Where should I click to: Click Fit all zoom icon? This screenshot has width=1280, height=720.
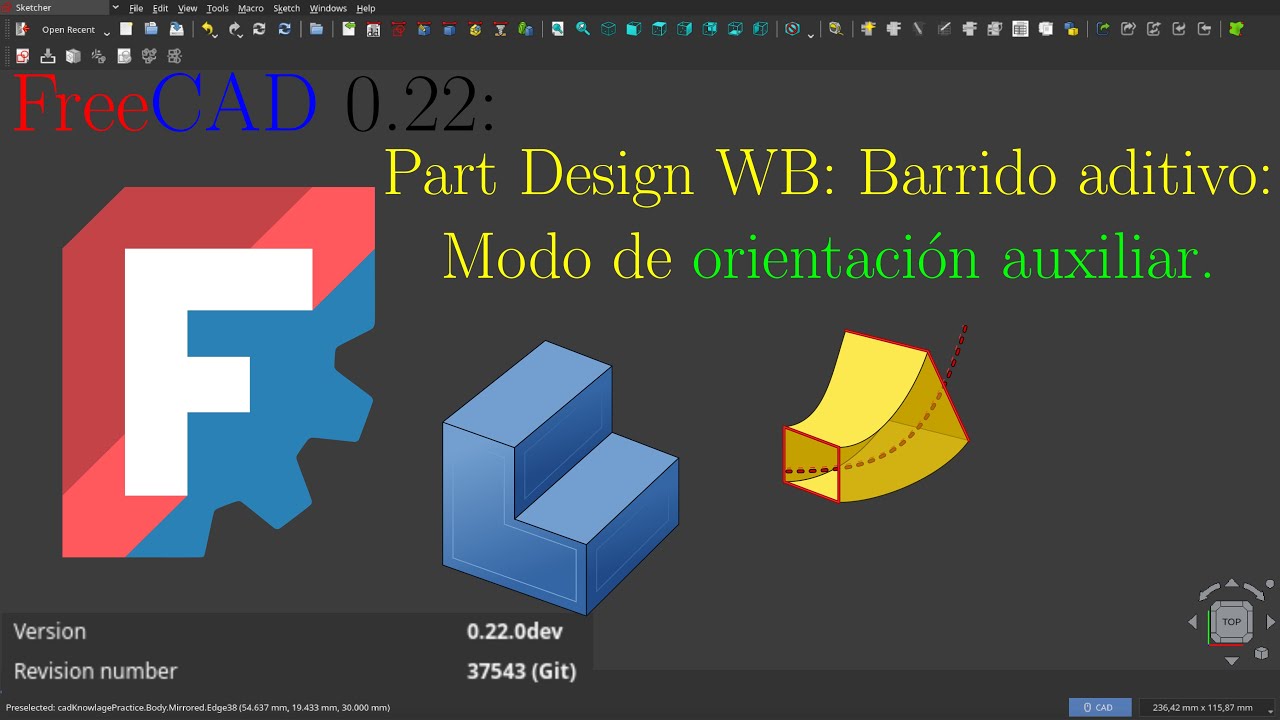click(557, 29)
